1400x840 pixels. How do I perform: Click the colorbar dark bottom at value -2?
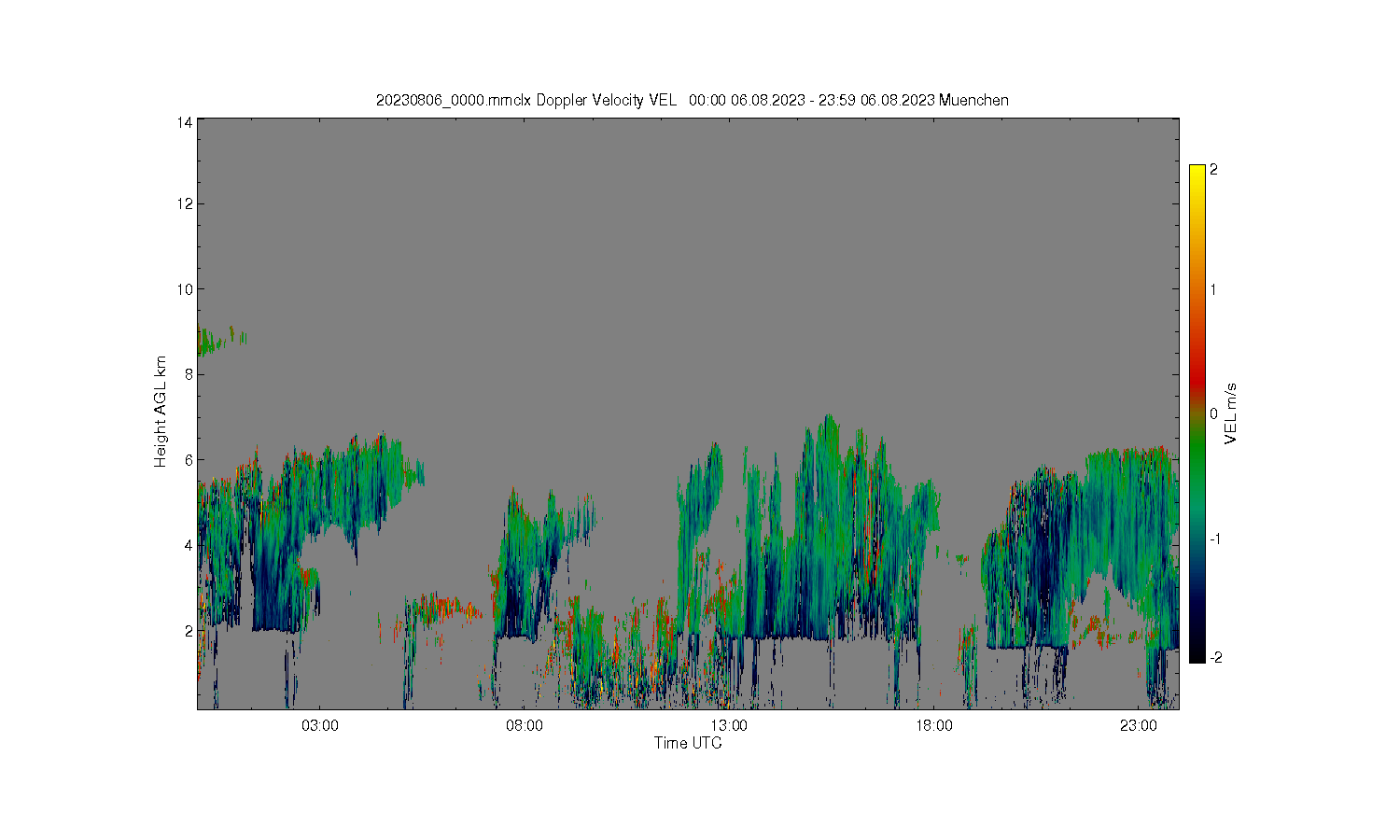coord(1197,657)
